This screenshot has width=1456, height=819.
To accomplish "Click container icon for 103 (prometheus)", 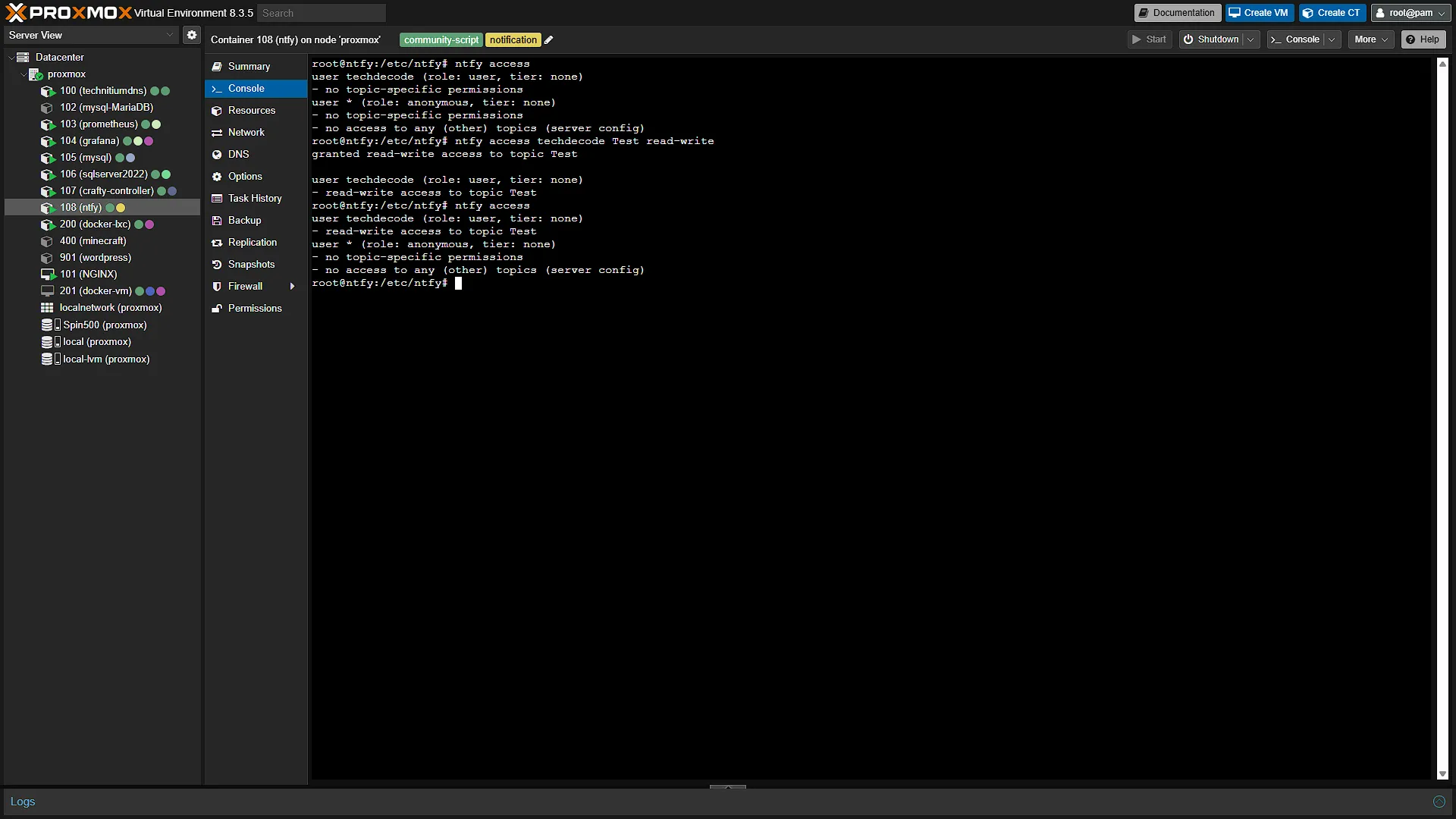I will pyautogui.click(x=48, y=124).
